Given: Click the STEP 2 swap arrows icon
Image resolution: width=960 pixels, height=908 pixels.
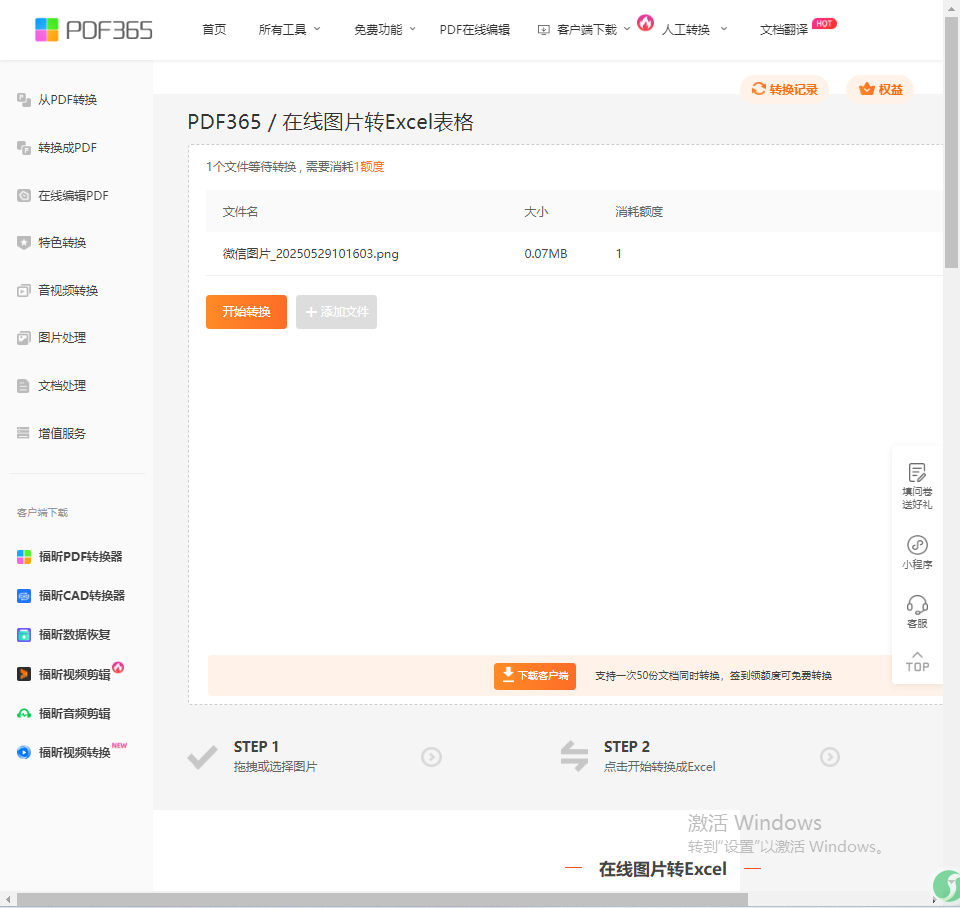Looking at the screenshot, I should point(574,756).
